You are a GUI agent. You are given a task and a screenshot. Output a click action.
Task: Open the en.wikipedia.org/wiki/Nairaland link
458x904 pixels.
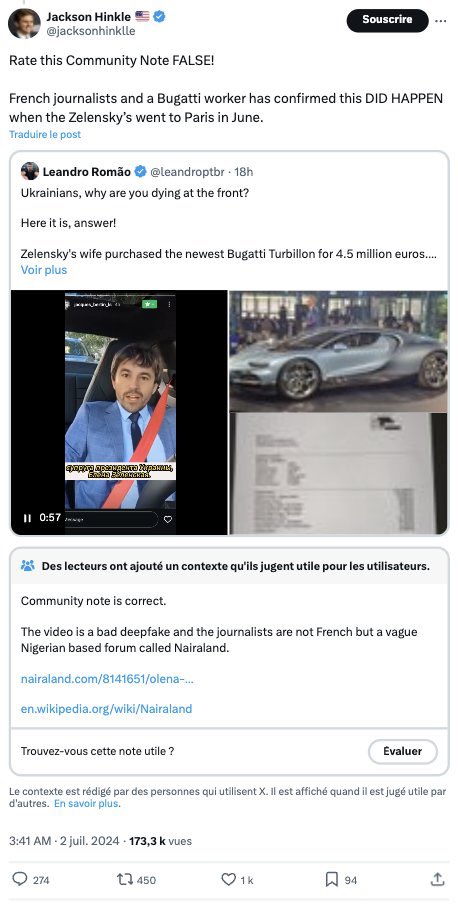(x=106, y=709)
